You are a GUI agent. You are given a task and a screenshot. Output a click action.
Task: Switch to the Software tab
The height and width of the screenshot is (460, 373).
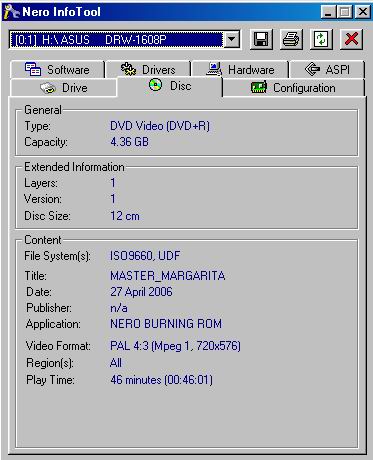pyautogui.click(x=57, y=70)
